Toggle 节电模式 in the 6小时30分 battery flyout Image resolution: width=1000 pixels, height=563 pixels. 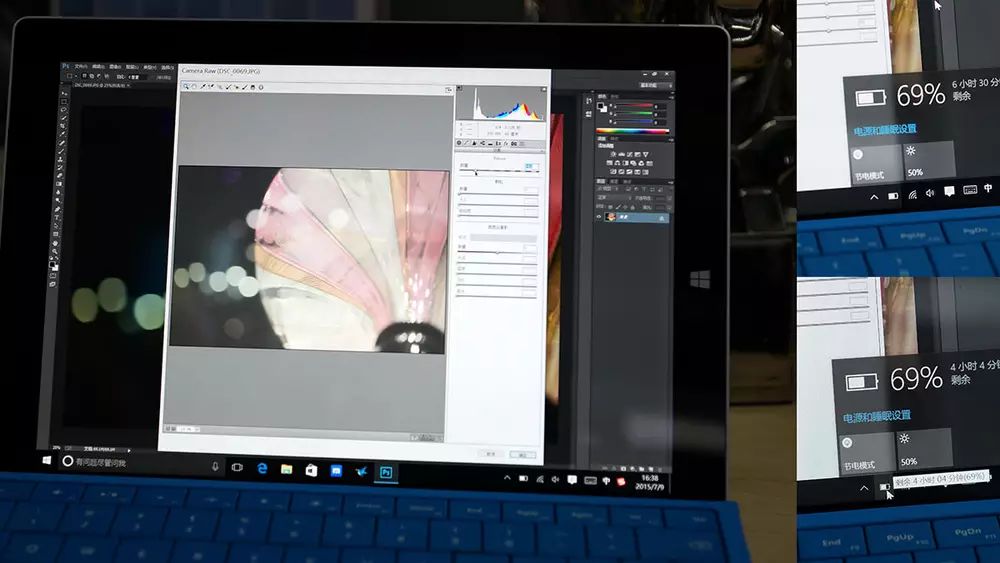pos(876,164)
